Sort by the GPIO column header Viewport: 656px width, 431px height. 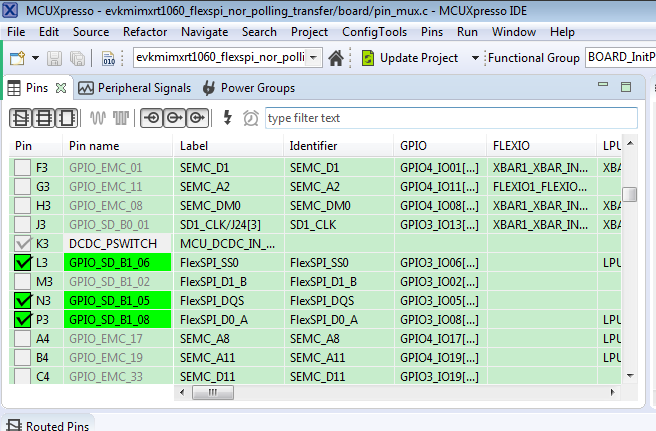pos(441,146)
